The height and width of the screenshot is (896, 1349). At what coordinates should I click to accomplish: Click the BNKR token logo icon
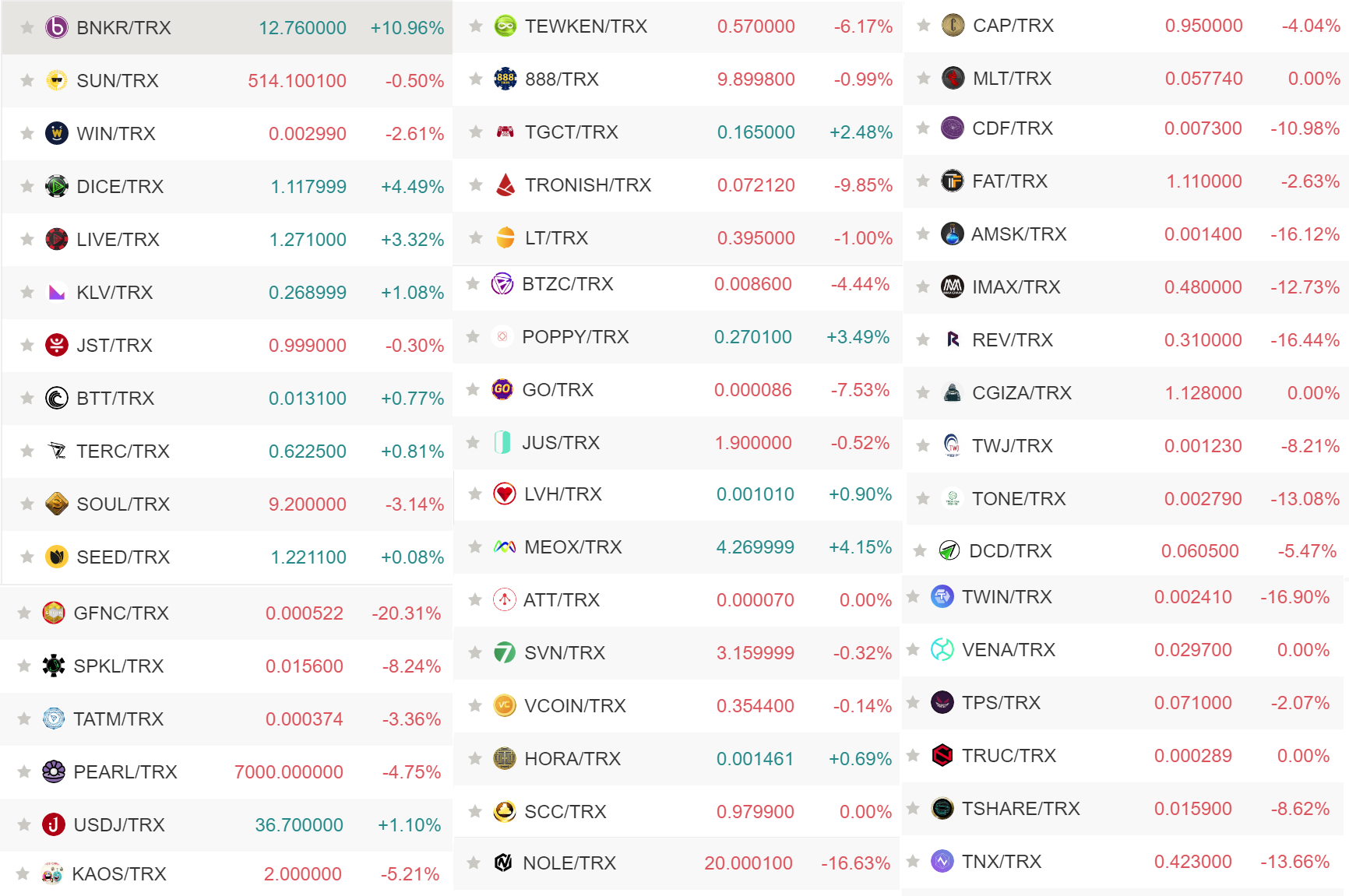click(x=57, y=28)
